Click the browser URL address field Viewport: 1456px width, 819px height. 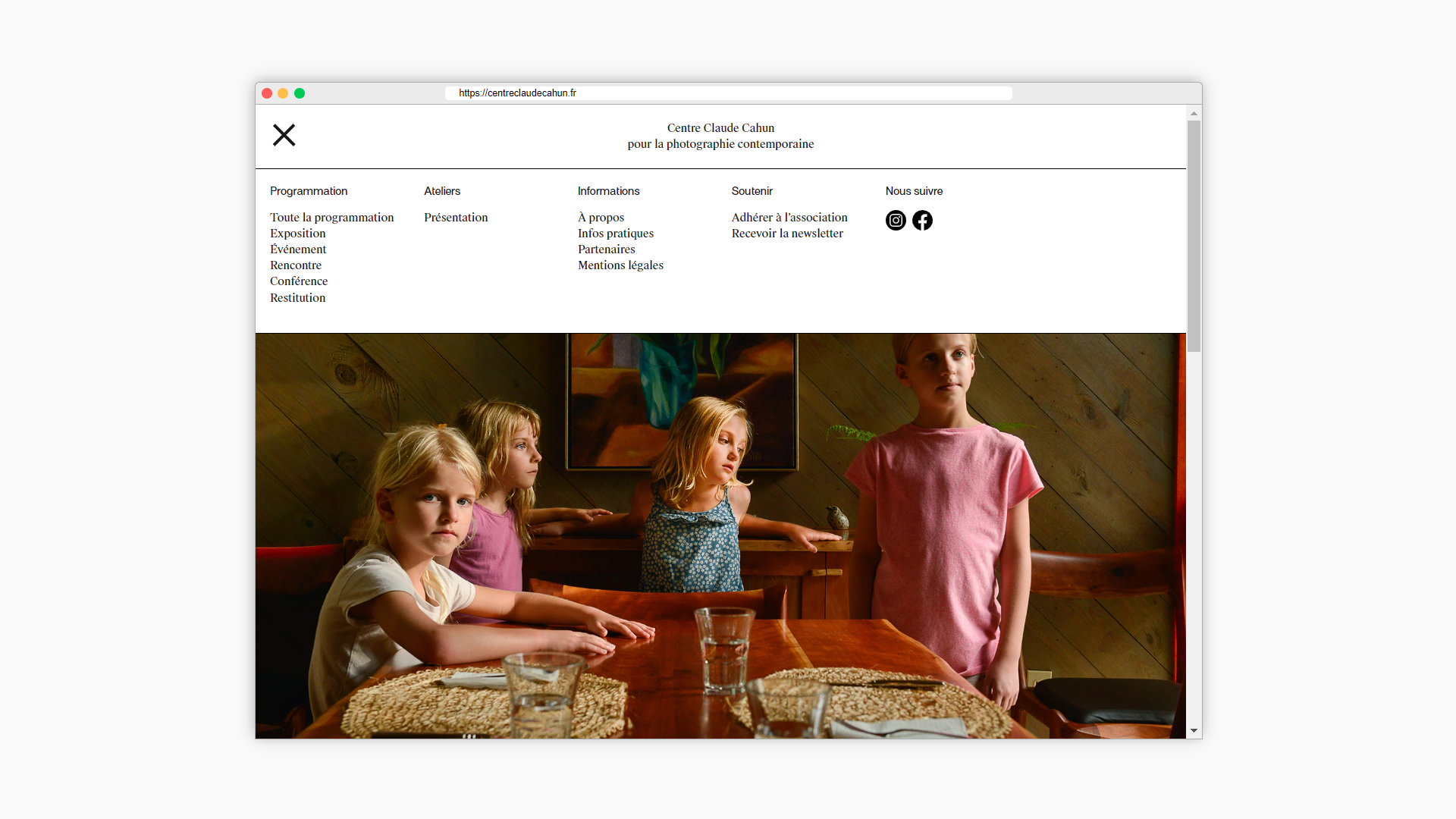click(728, 93)
